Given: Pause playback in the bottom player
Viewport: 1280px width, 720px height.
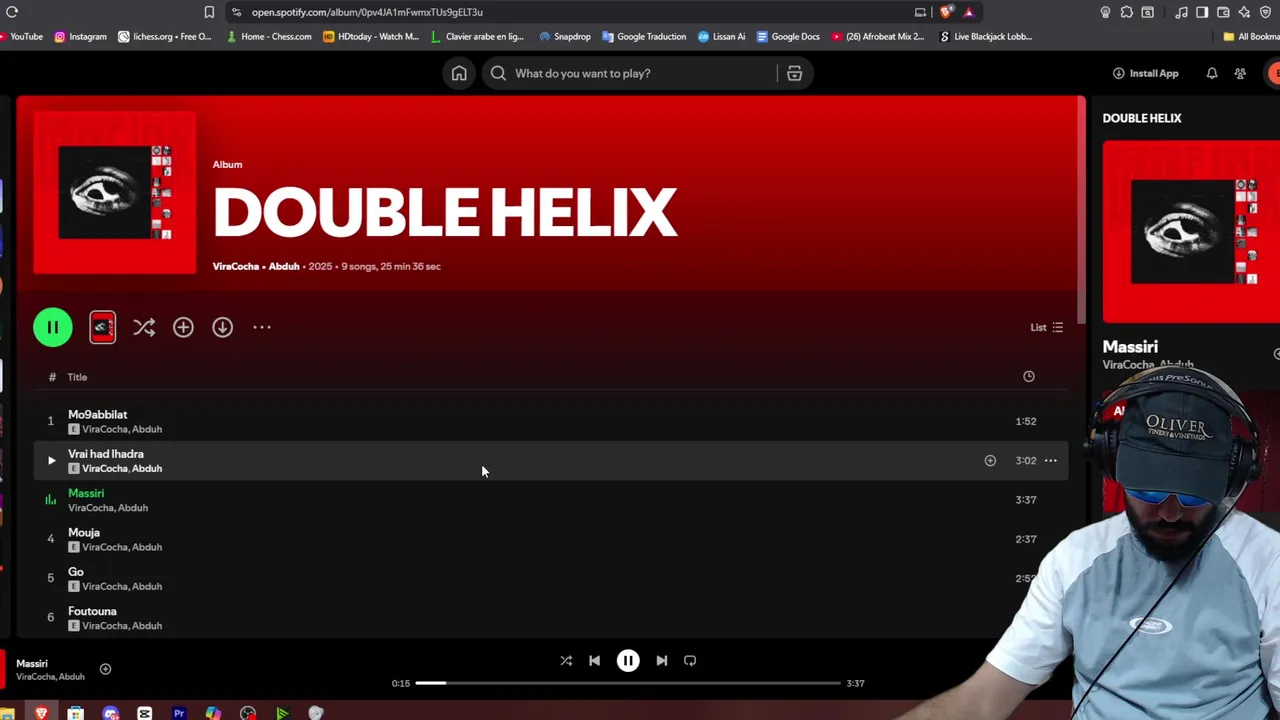Looking at the screenshot, I should pos(628,660).
